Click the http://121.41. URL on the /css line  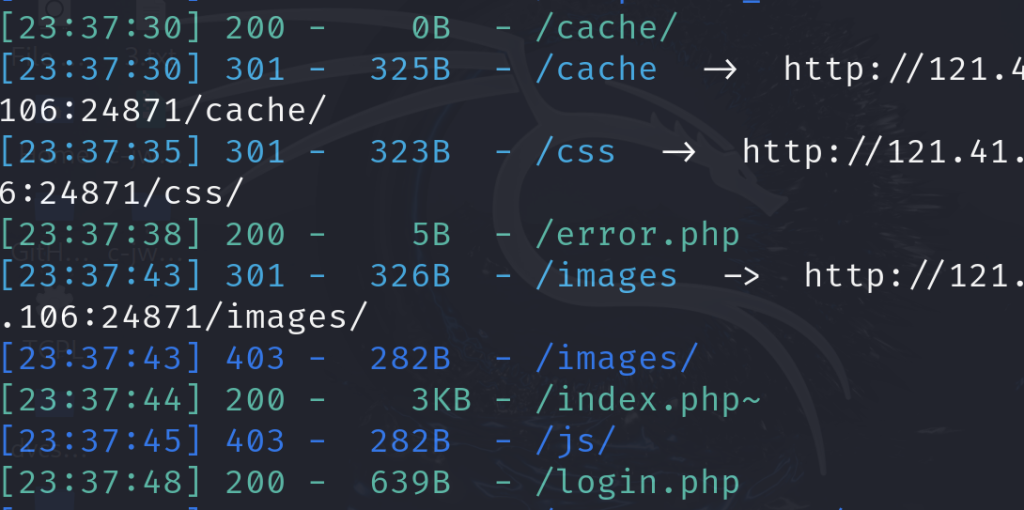882,152
